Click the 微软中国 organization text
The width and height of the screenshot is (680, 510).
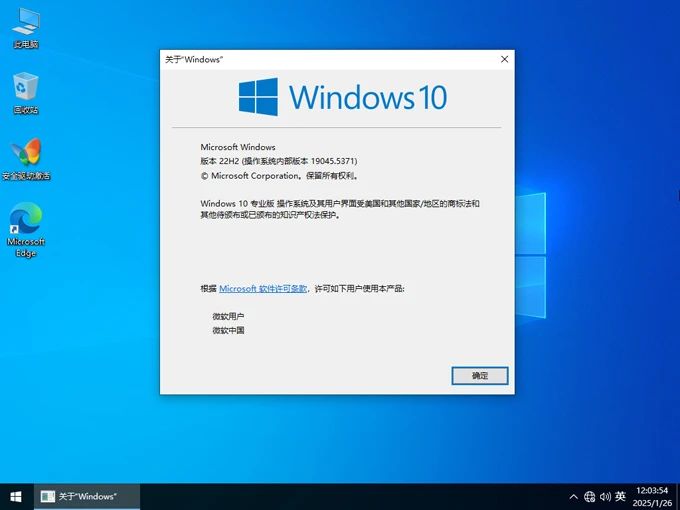228,330
